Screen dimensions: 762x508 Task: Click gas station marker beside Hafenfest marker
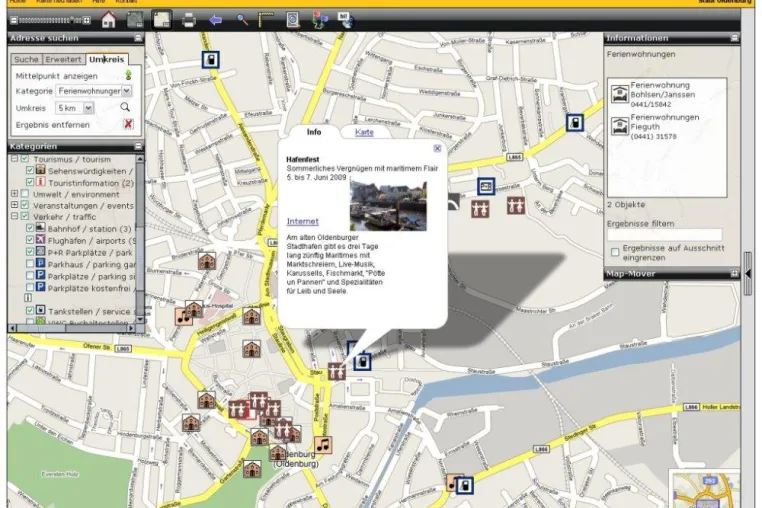pyautogui.click(x=362, y=362)
